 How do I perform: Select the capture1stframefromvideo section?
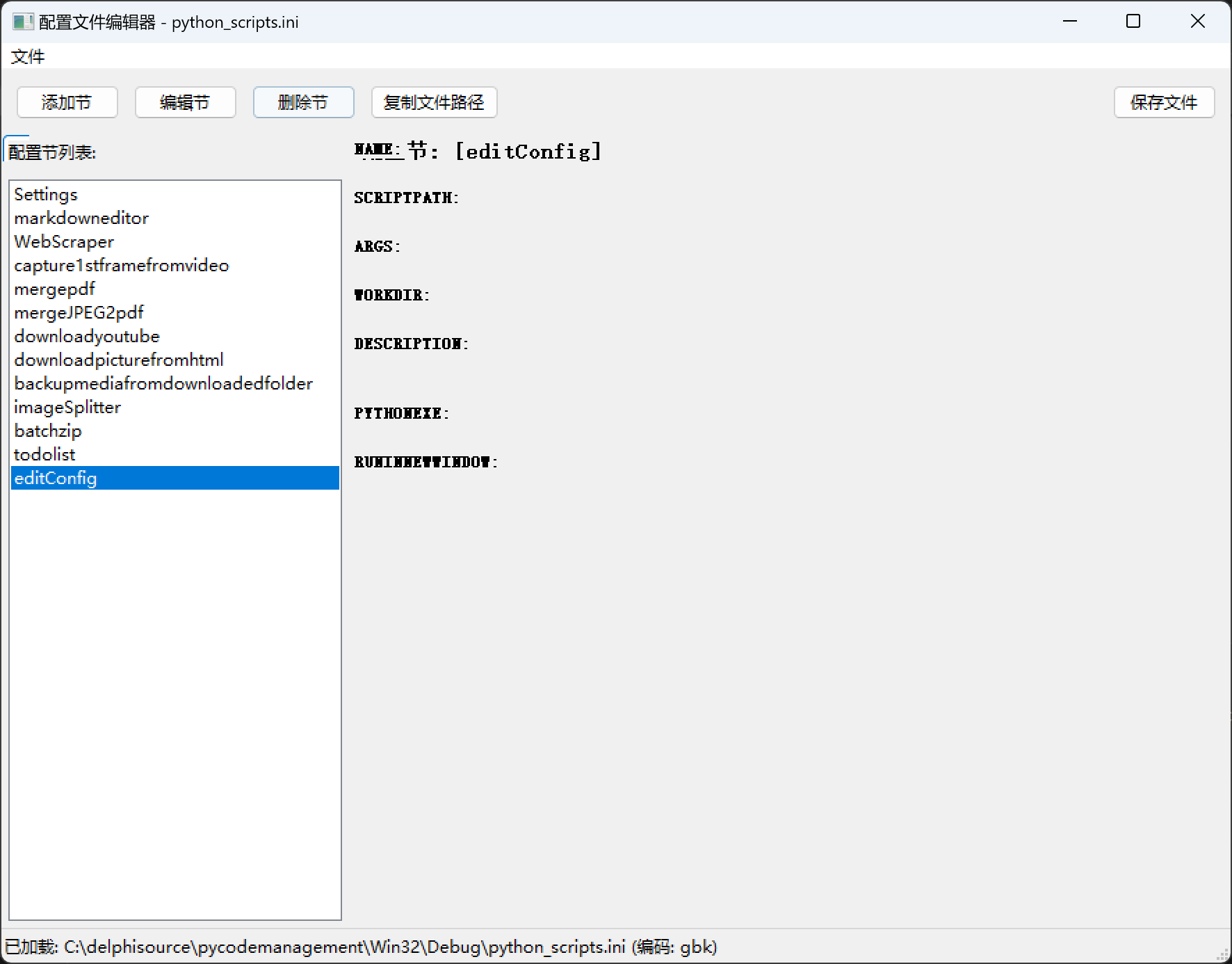point(175,265)
